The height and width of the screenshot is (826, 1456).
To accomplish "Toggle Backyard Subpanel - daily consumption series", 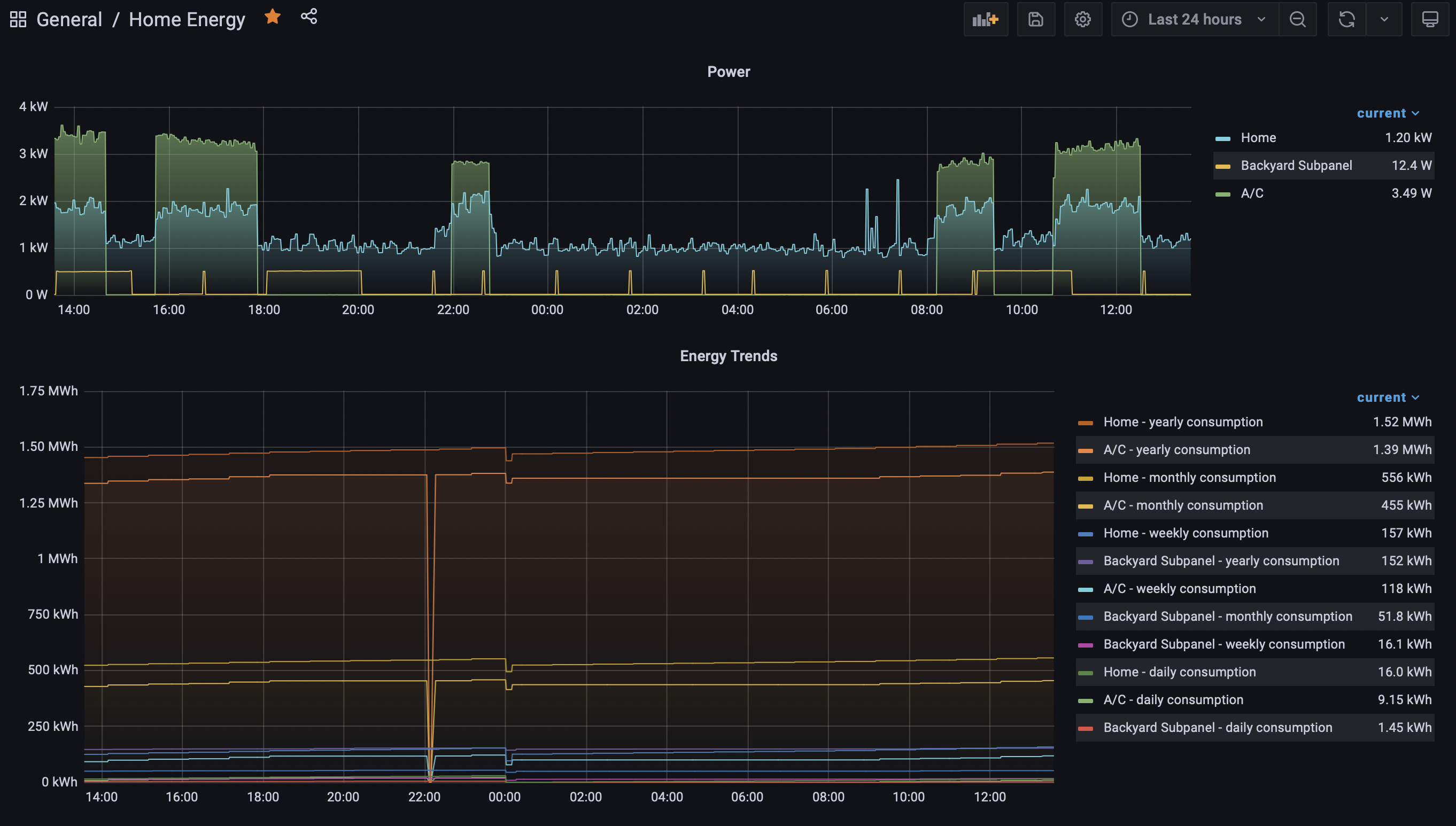I will (x=1218, y=728).
